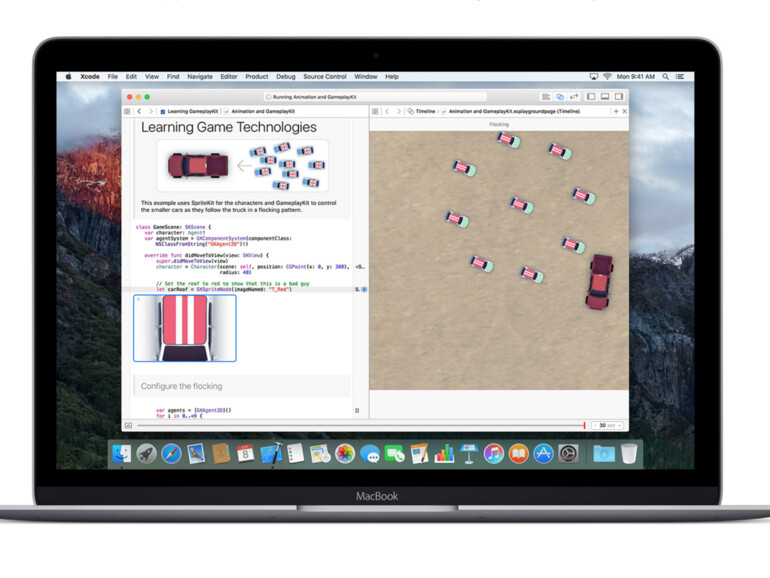The height and width of the screenshot is (578, 770).
Task: Click the quick look result beside agents line
Action: (x=357, y=411)
